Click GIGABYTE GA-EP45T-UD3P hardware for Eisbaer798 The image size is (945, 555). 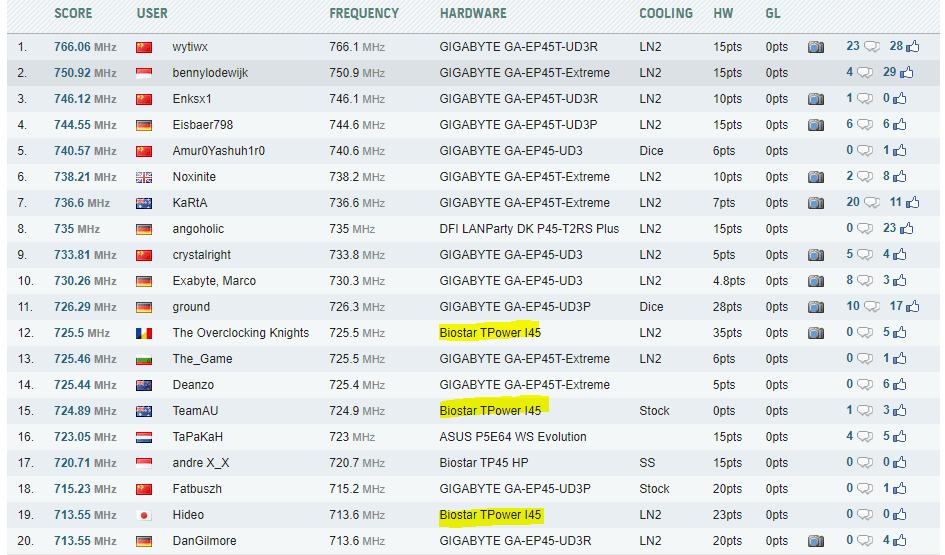(x=518, y=125)
